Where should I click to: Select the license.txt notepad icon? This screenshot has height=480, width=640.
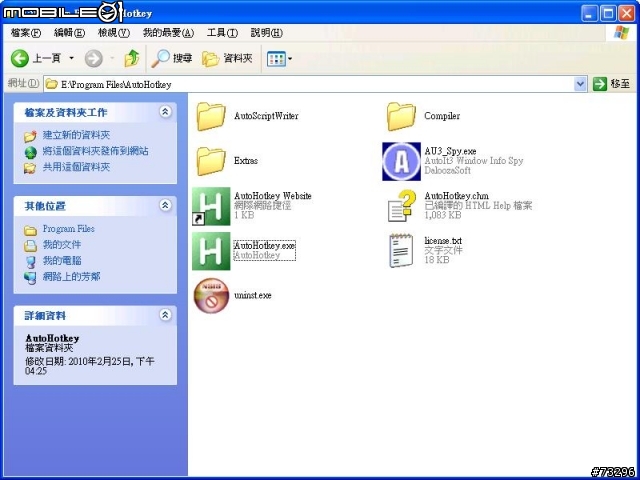pos(401,250)
